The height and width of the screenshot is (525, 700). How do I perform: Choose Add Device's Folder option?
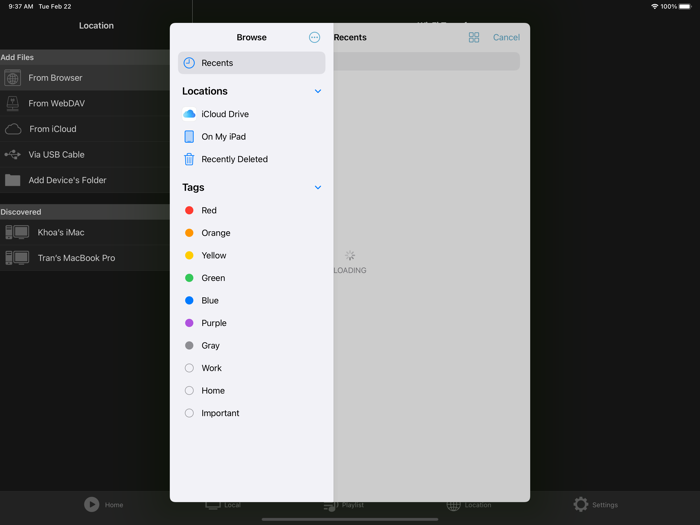pyautogui.click(x=85, y=180)
